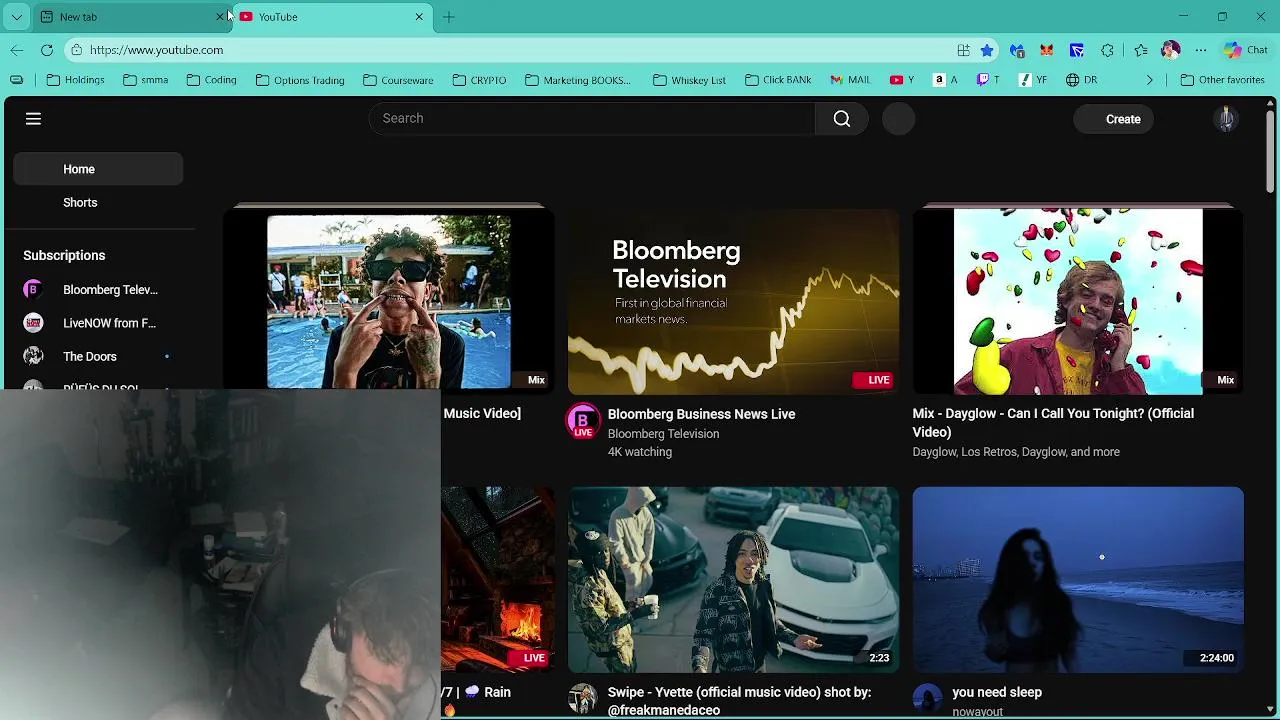Open the CRYPTO favorites folder
Screen dimensions: 1280x720
tap(479, 80)
